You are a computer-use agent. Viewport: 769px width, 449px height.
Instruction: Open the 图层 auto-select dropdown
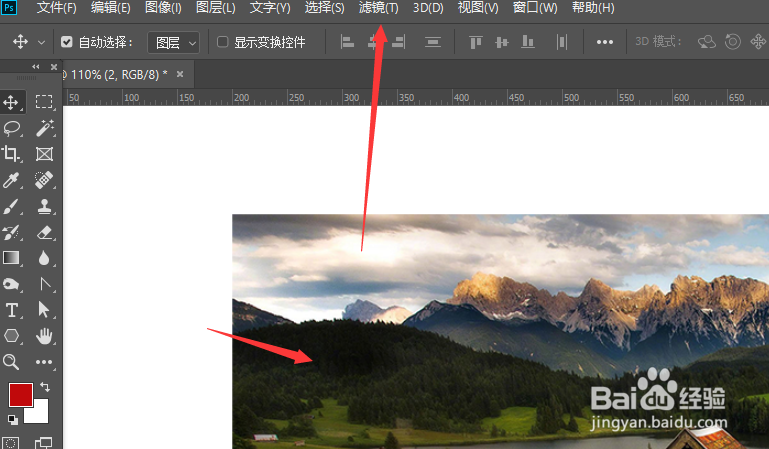174,43
